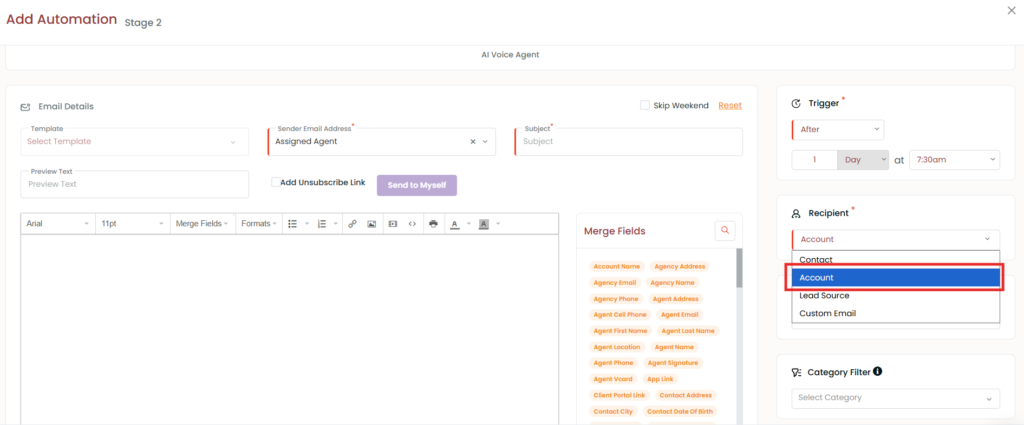Image resolution: width=1024 pixels, height=425 pixels.
Task: Close the Add Automation dialog
Action: click(1012, 10)
